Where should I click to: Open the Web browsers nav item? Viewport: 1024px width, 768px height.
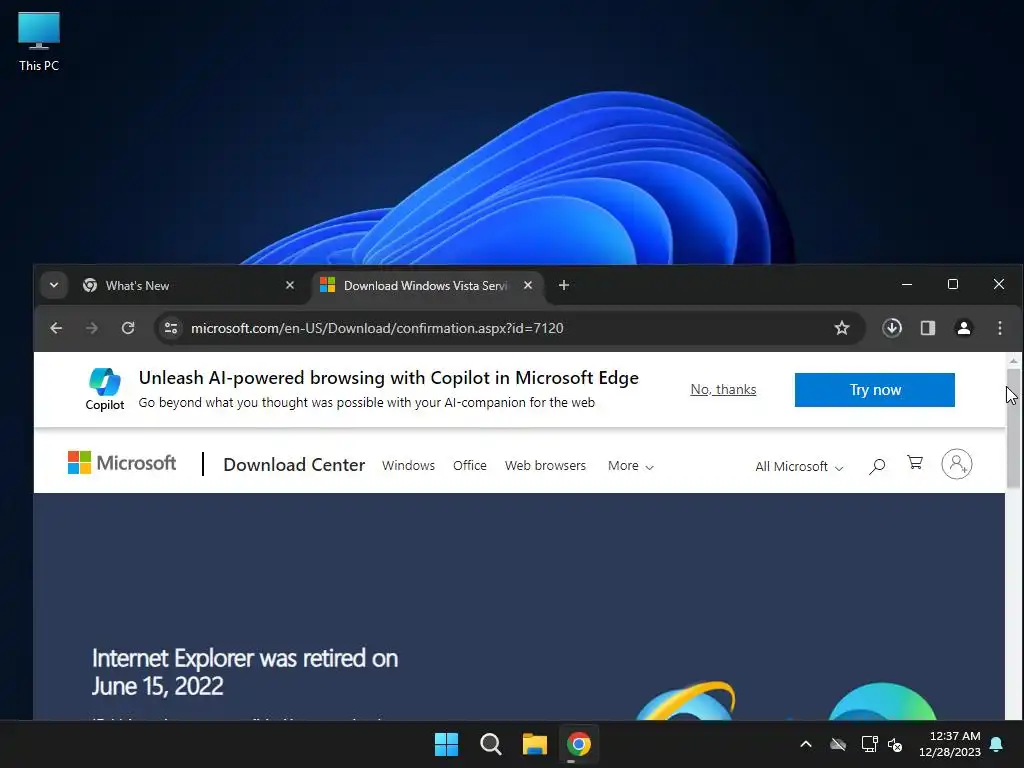pos(545,466)
